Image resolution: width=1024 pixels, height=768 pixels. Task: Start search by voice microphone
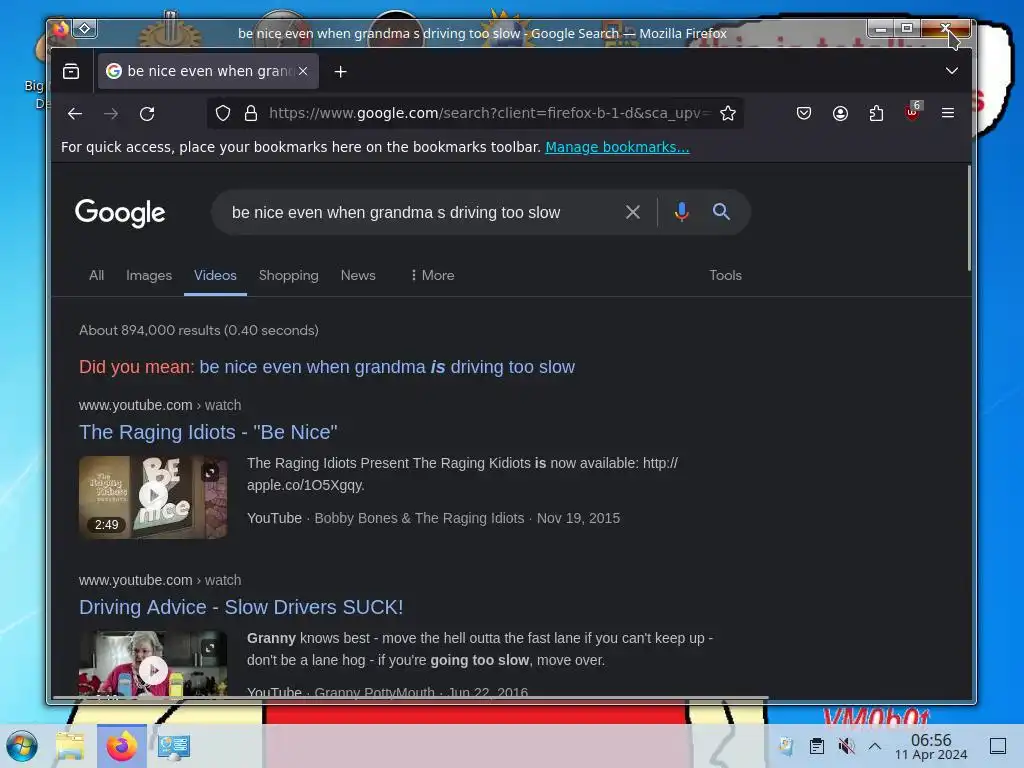point(682,212)
